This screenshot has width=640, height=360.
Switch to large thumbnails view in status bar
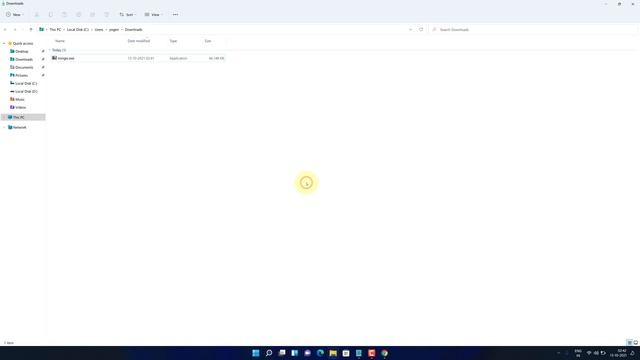pyautogui.click(x=636, y=343)
